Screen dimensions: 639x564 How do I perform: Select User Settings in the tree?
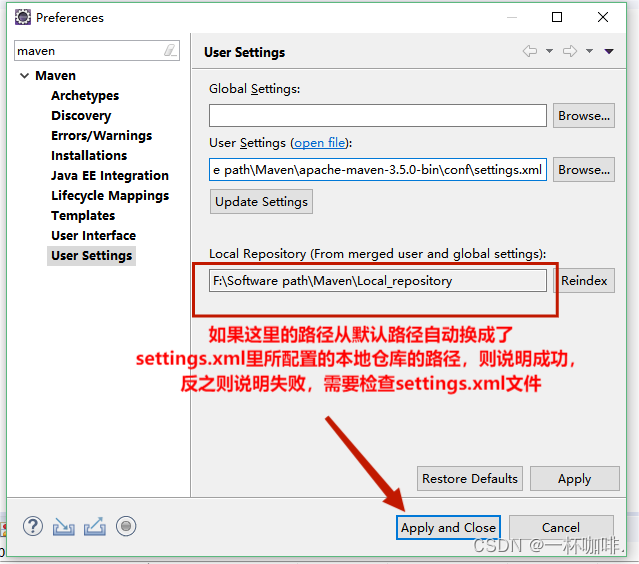click(x=91, y=256)
